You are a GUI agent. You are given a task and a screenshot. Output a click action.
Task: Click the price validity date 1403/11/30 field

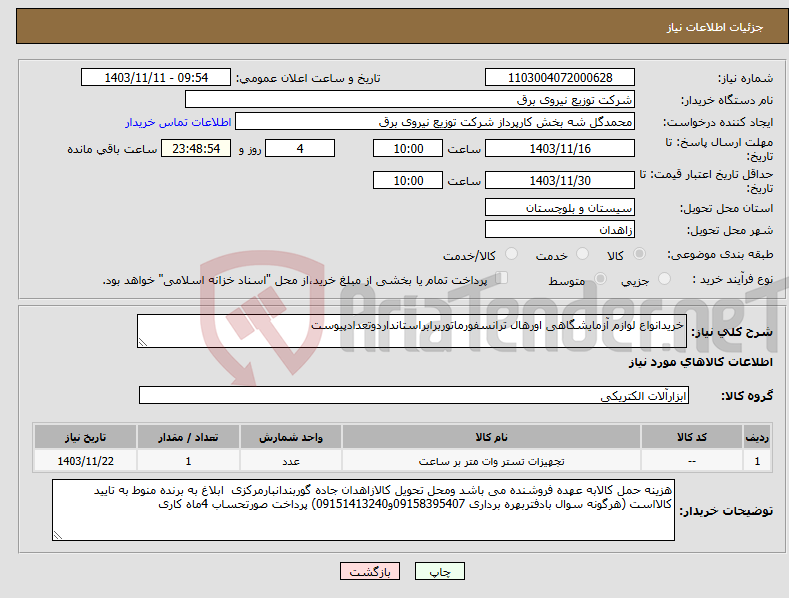coord(560,180)
